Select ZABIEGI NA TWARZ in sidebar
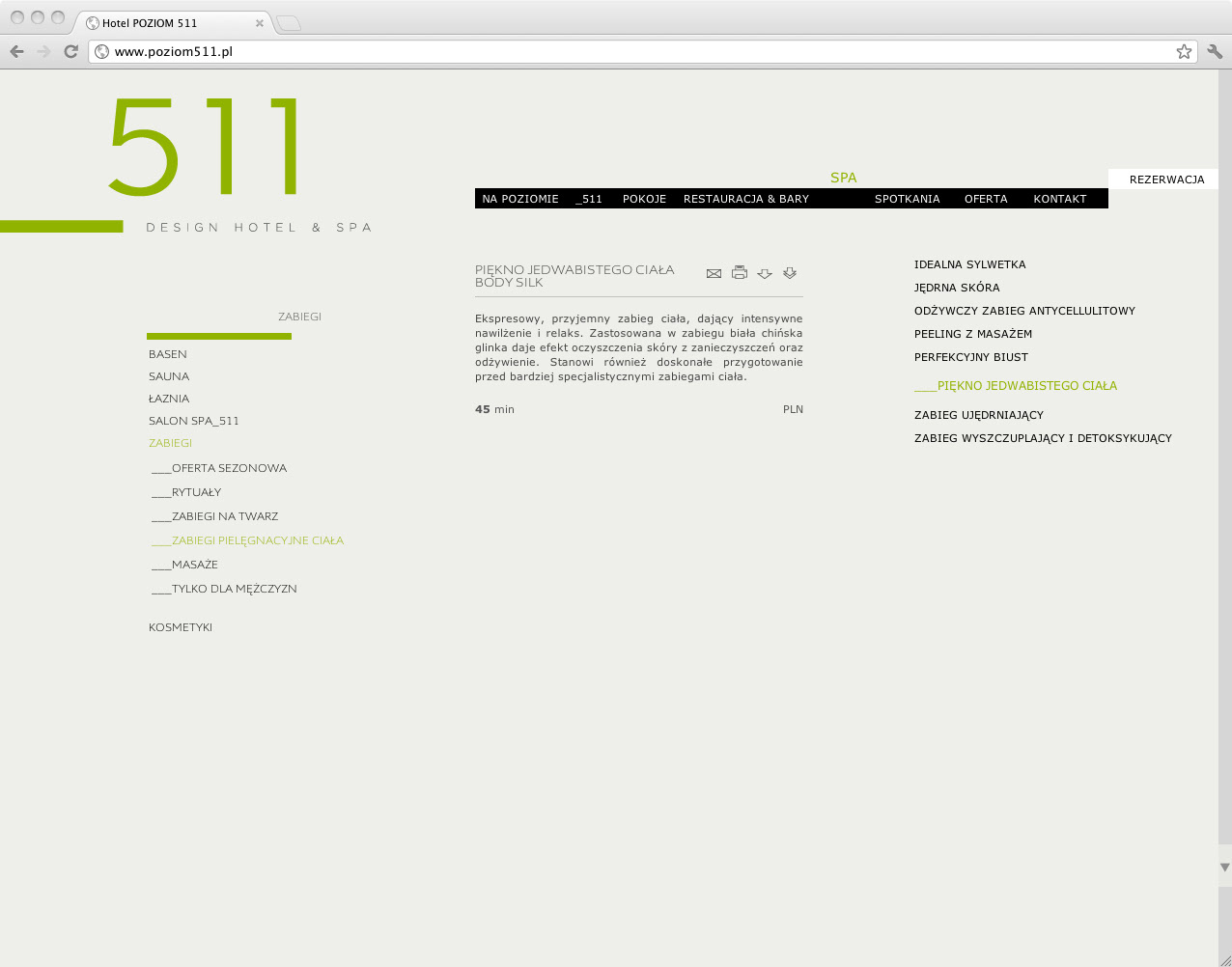This screenshot has height=967, width=1232. click(224, 516)
